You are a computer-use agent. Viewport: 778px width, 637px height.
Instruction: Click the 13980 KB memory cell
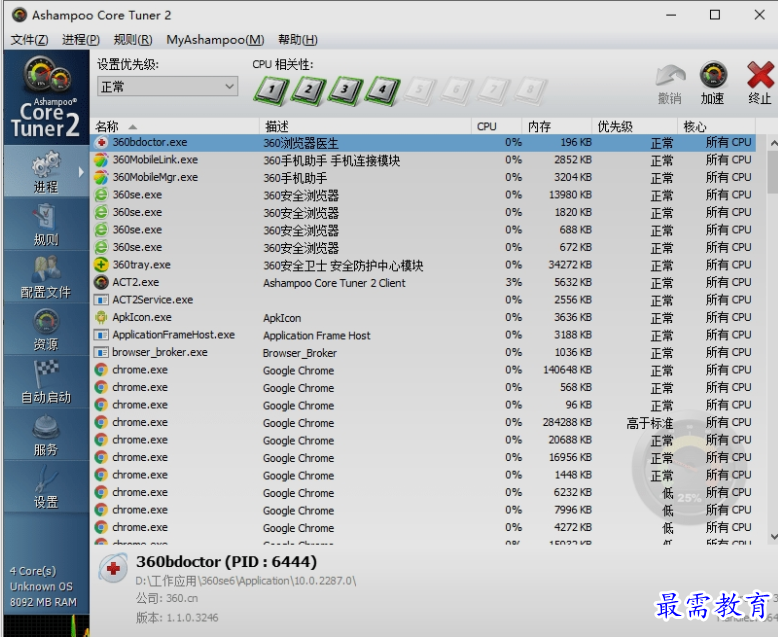coord(570,195)
